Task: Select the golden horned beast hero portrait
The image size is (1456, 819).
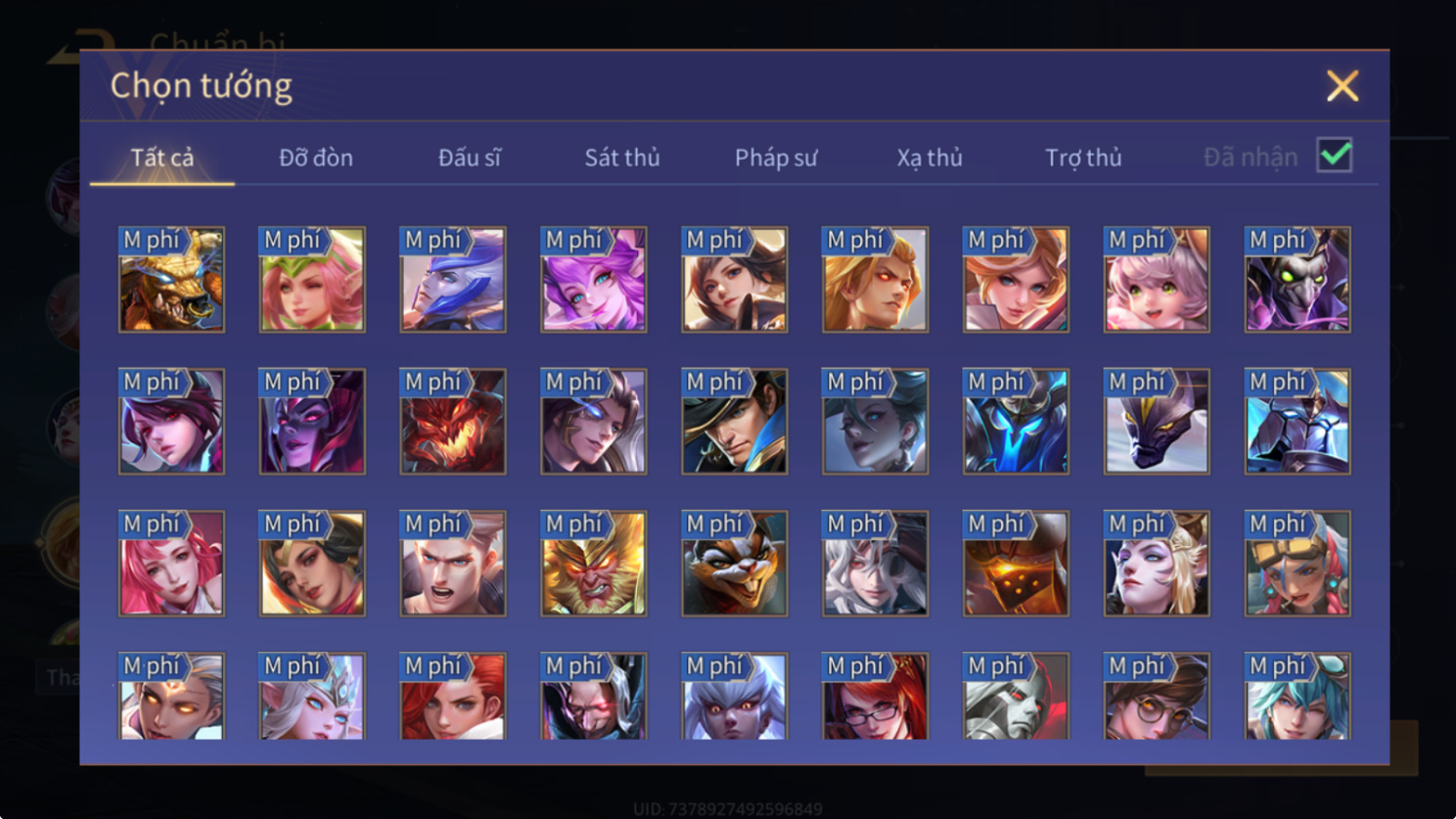Action: tap(171, 280)
